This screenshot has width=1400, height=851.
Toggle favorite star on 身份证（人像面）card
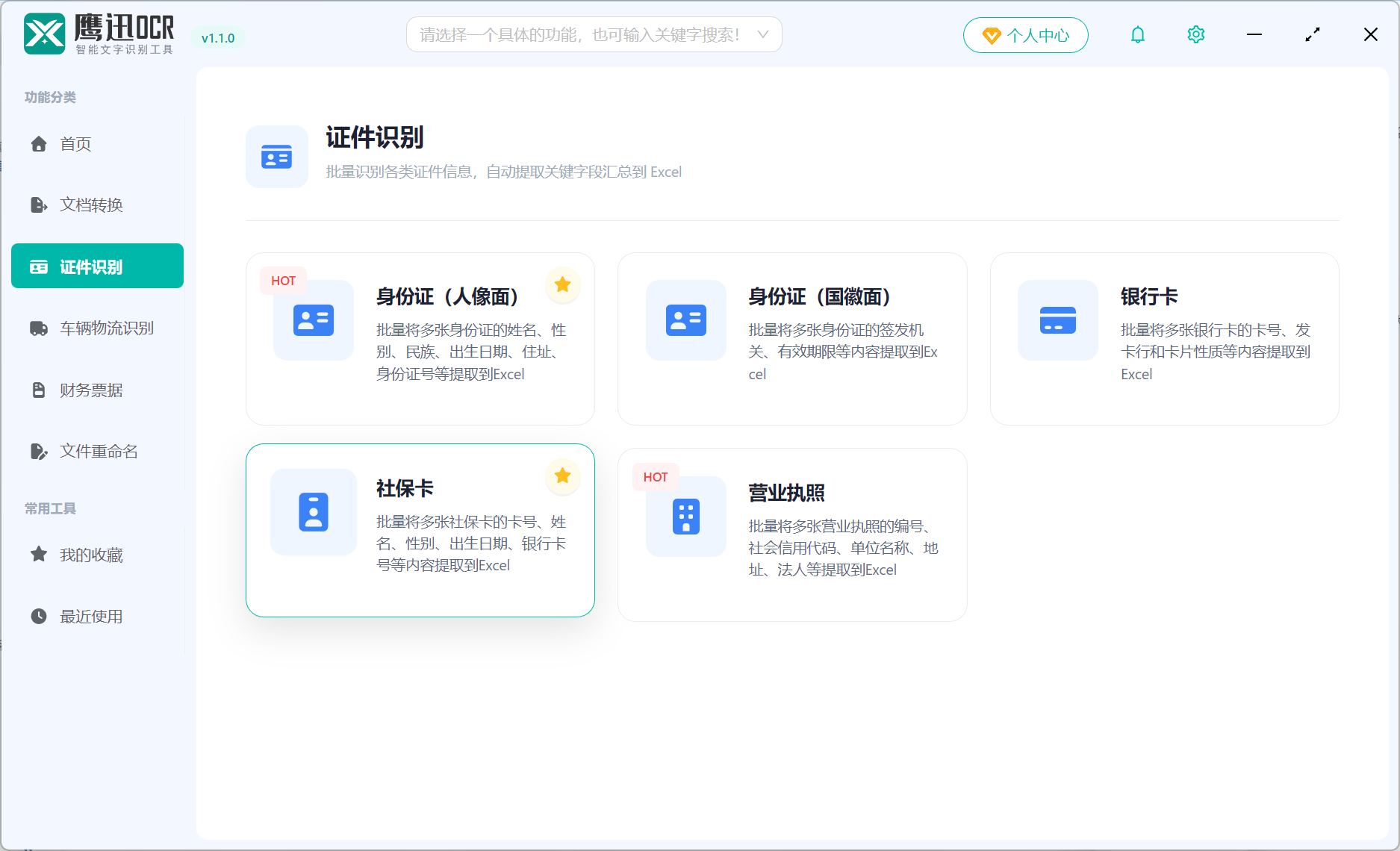tap(562, 284)
